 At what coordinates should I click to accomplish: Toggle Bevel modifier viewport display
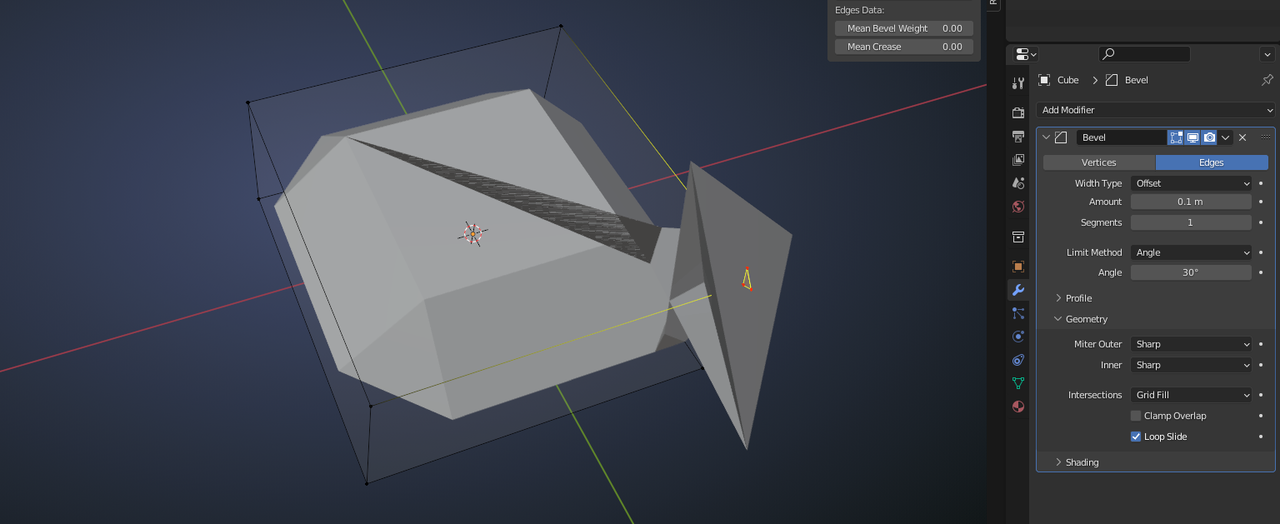point(1193,137)
